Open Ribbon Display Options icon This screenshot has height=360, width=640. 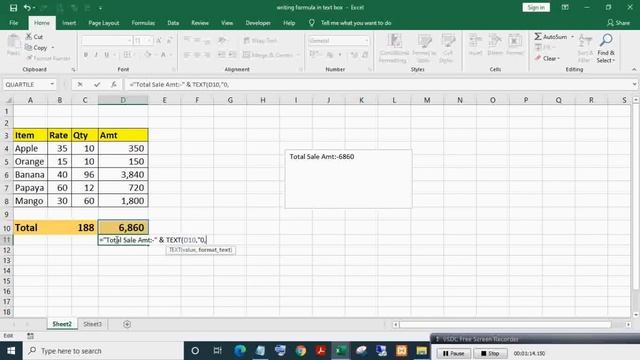(x=565, y=7)
